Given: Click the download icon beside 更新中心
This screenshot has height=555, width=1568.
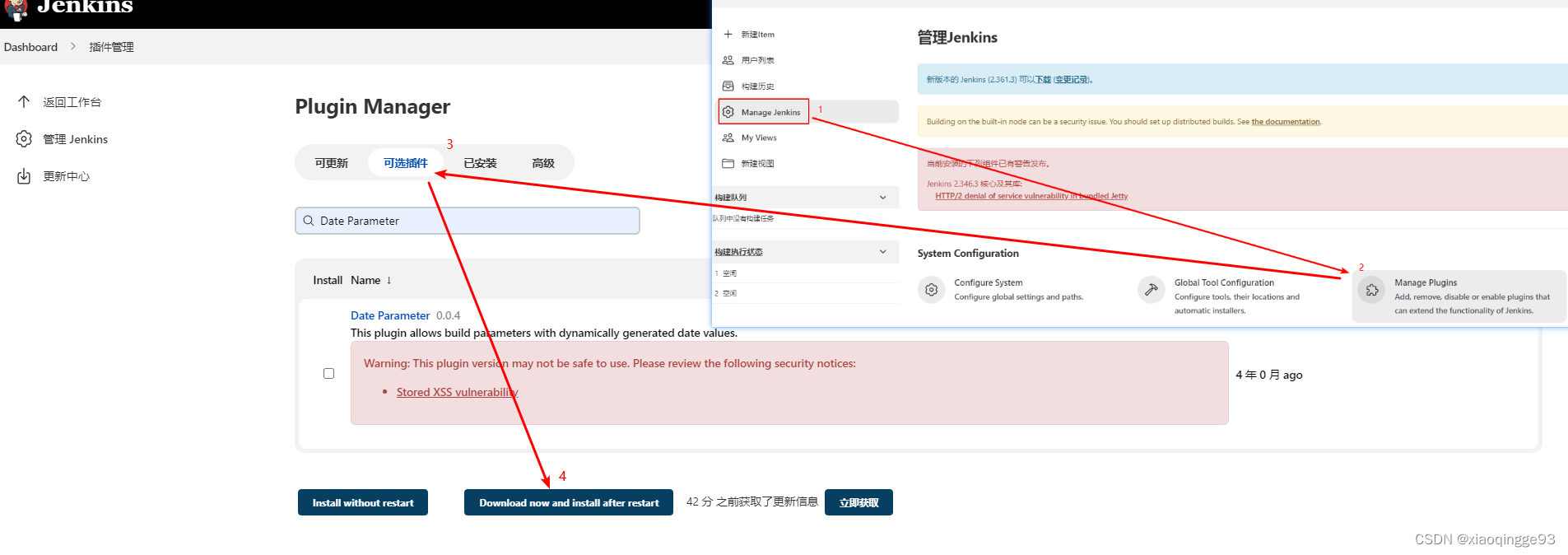Looking at the screenshot, I should [x=24, y=176].
